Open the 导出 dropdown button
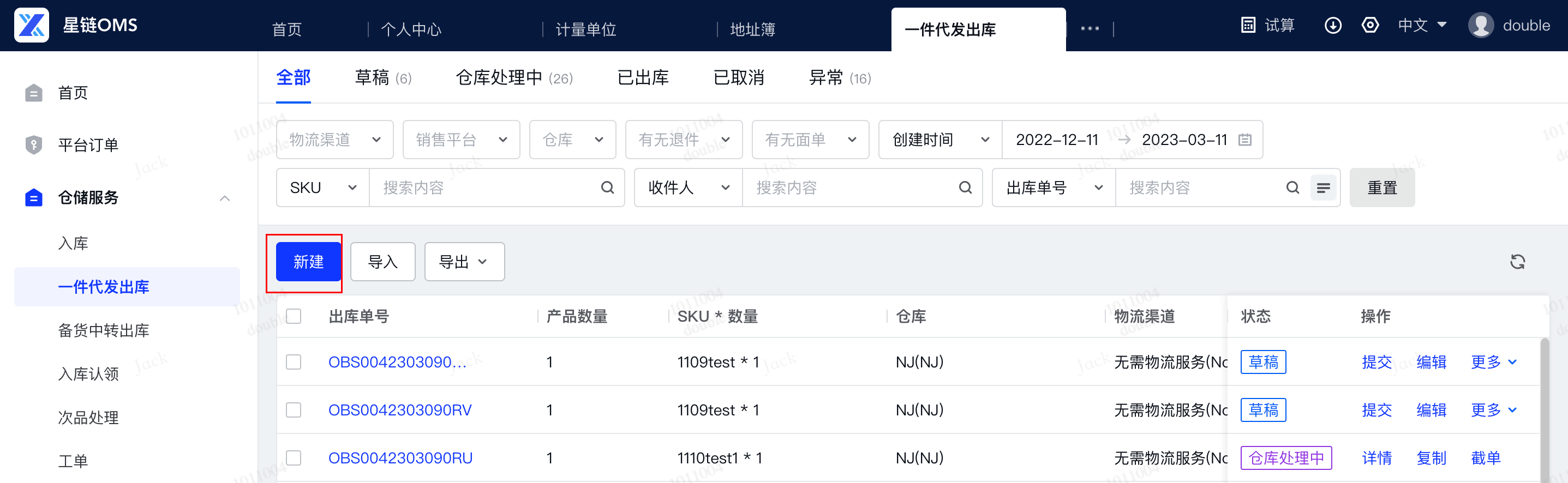 pyautogui.click(x=464, y=262)
